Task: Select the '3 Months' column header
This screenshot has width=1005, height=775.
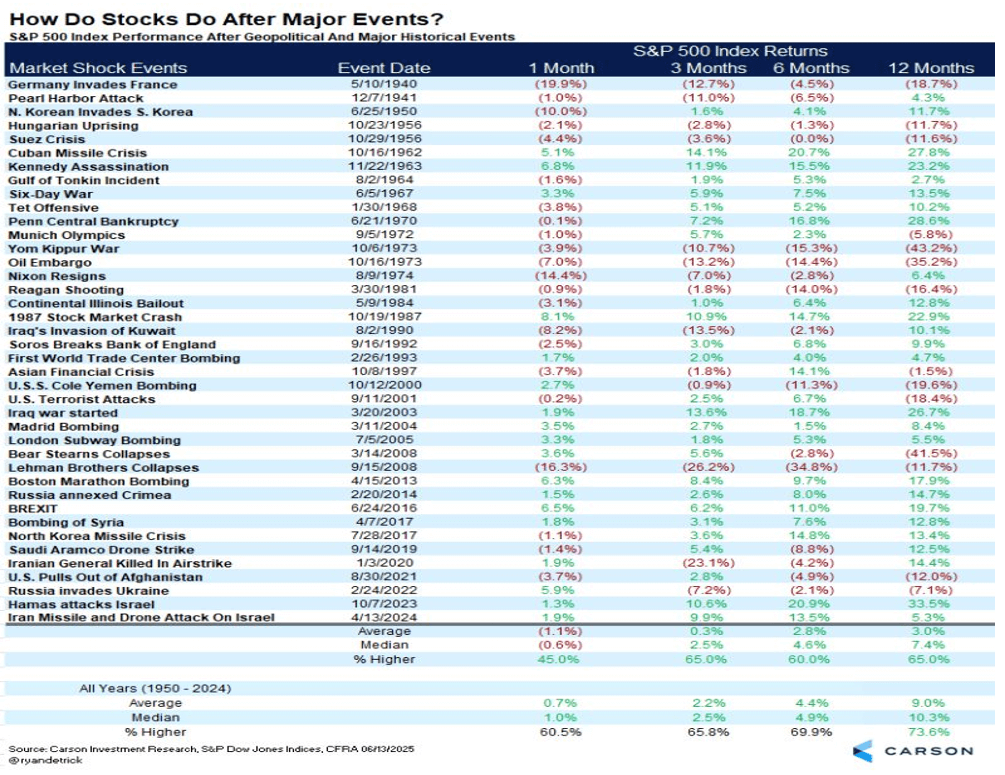Action: (708, 68)
